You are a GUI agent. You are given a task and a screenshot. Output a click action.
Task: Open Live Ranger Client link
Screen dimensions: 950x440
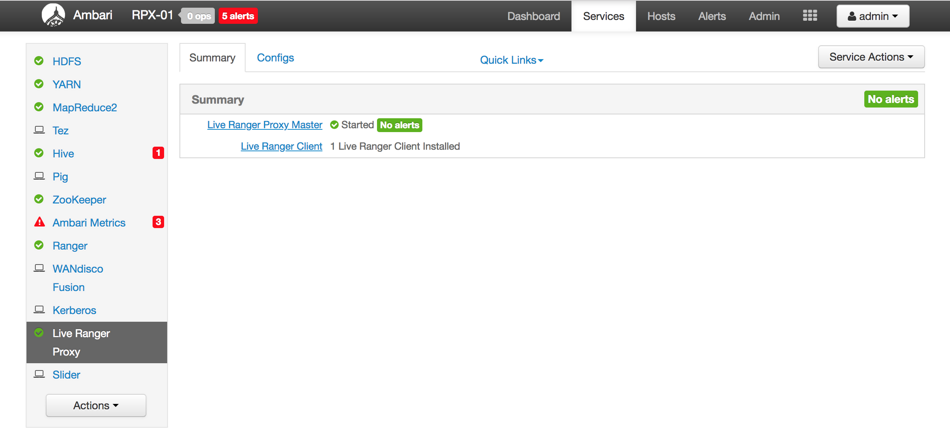[281, 146]
